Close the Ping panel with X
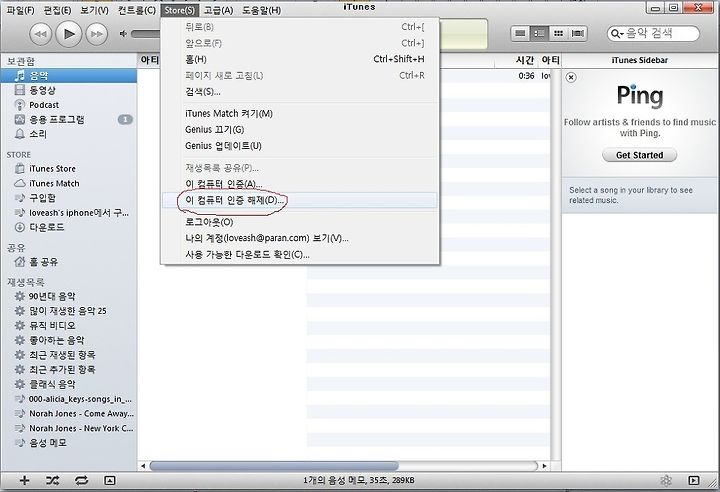The image size is (720, 492). coord(571,77)
